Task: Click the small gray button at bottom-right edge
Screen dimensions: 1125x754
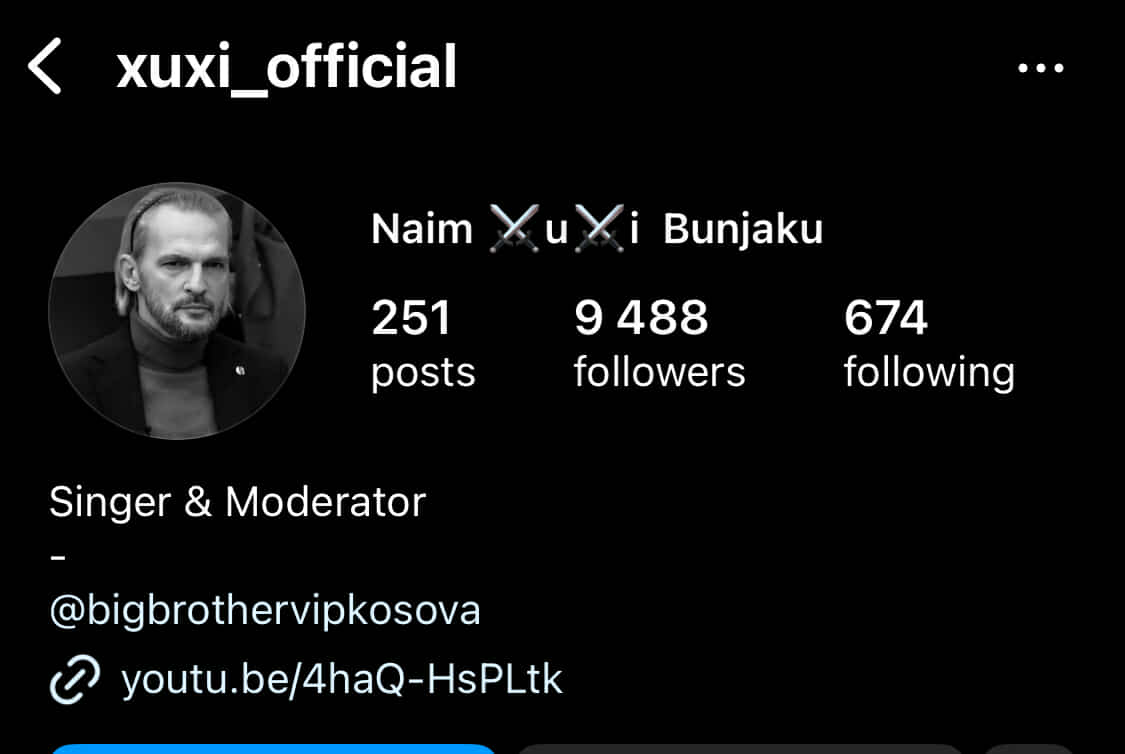Action: (x=1029, y=749)
